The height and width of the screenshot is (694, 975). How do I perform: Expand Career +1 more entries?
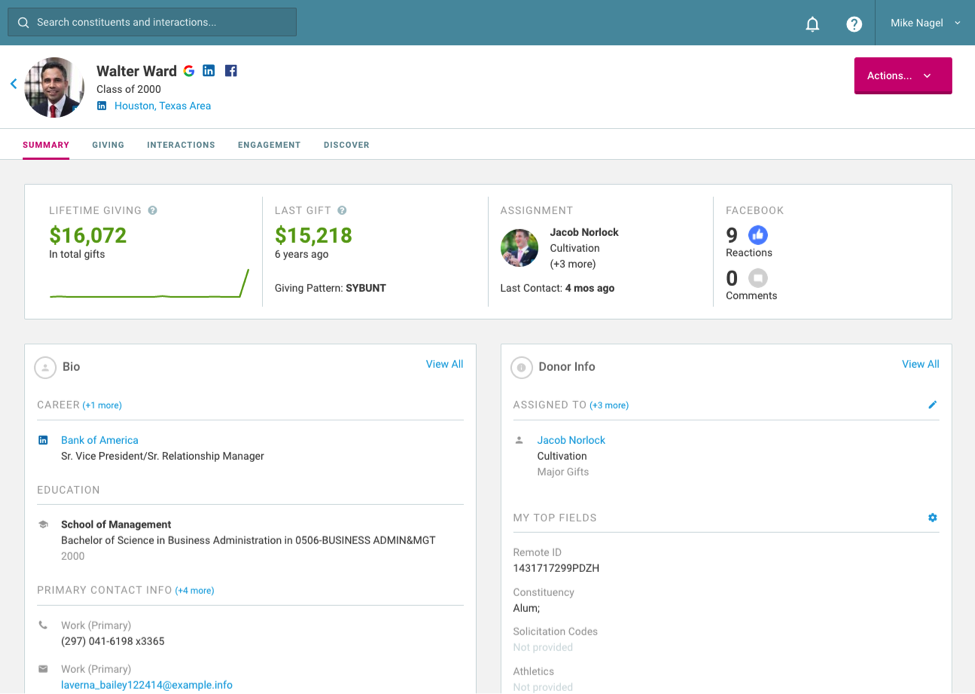pyautogui.click(x=102, y=406)
